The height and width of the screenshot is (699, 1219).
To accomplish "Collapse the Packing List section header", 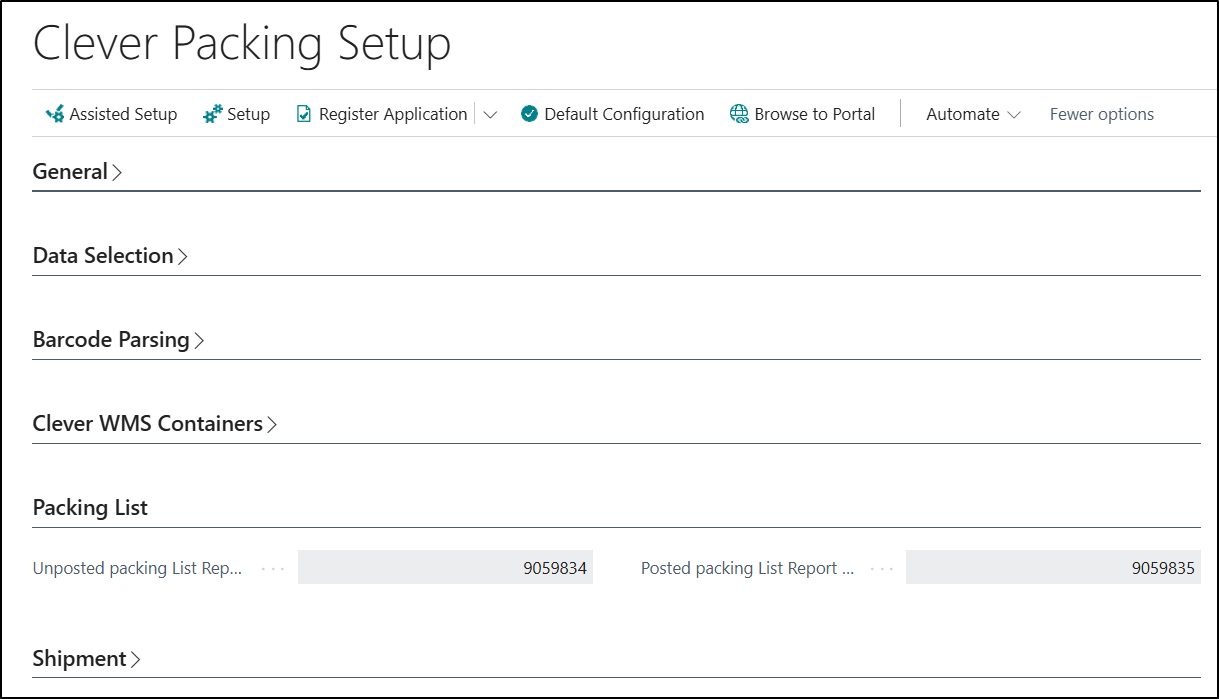I will [90, 508].
